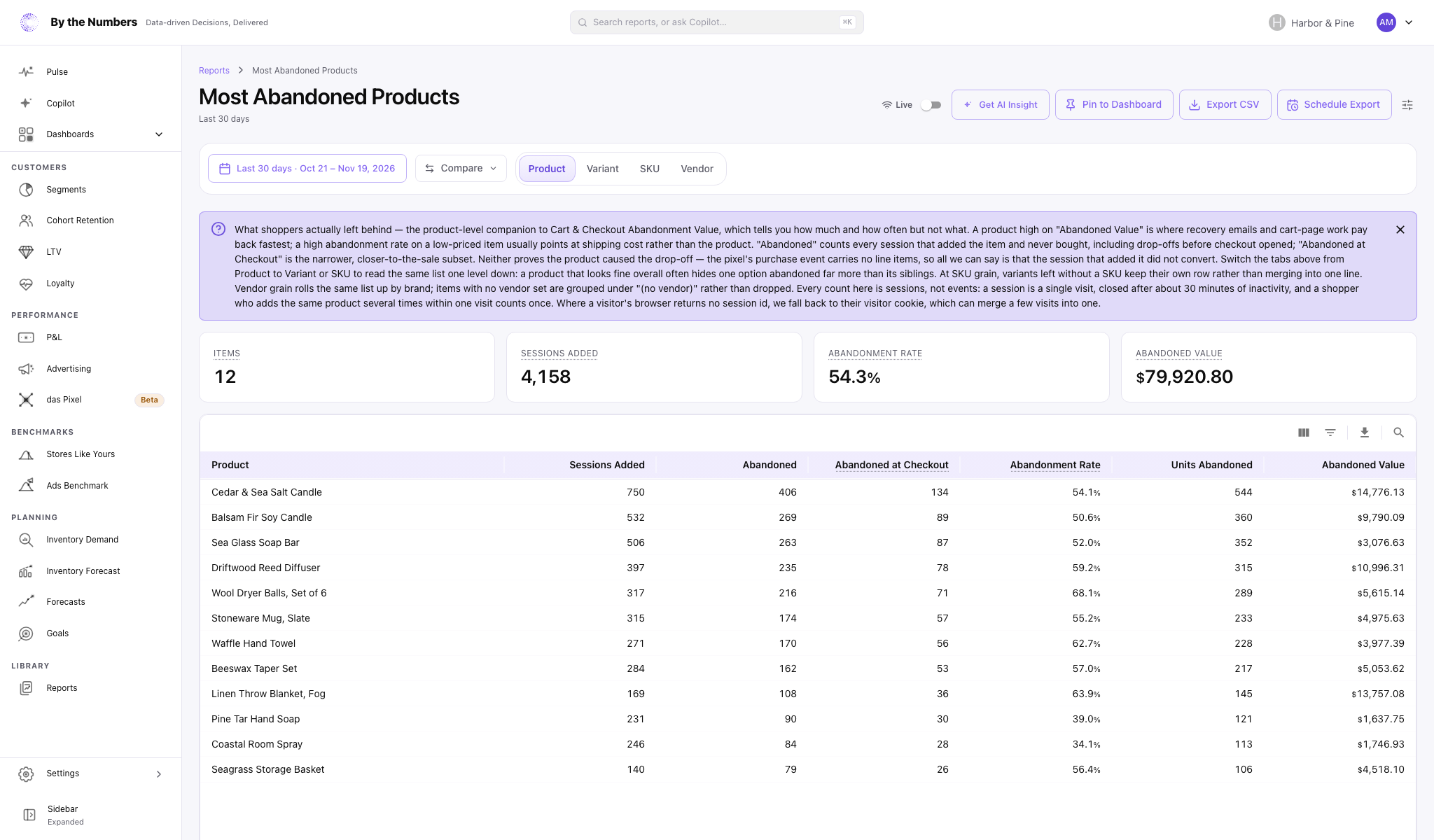Open Segments pie icon in sidebar
The width and height of the screenshot is (1434, 840).
(x=26, y=190)
